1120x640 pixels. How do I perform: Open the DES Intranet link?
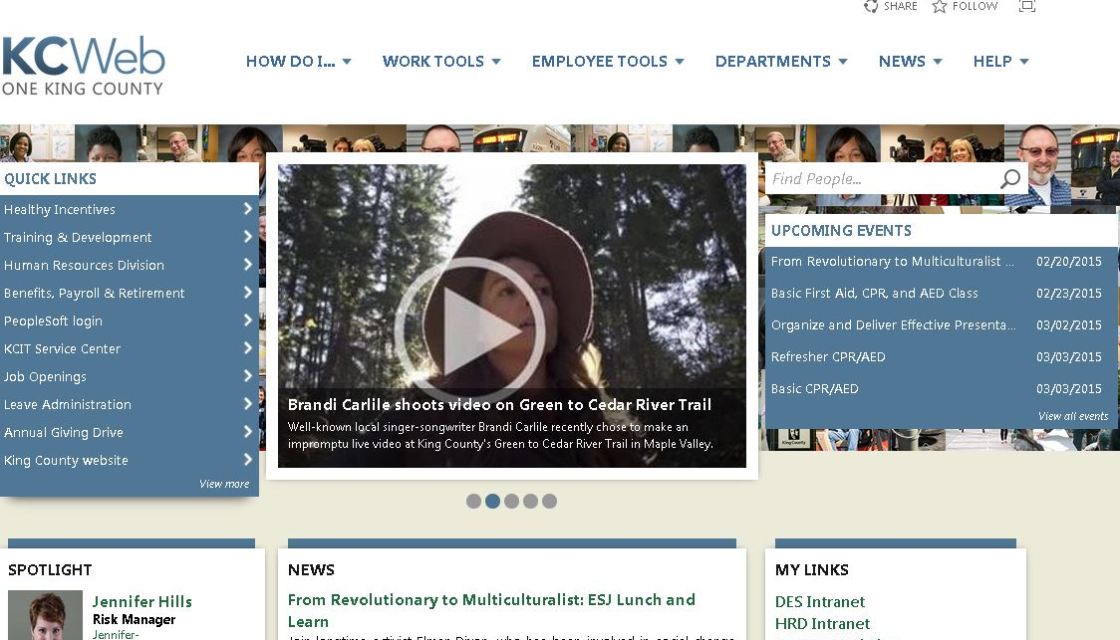point(820,602)
